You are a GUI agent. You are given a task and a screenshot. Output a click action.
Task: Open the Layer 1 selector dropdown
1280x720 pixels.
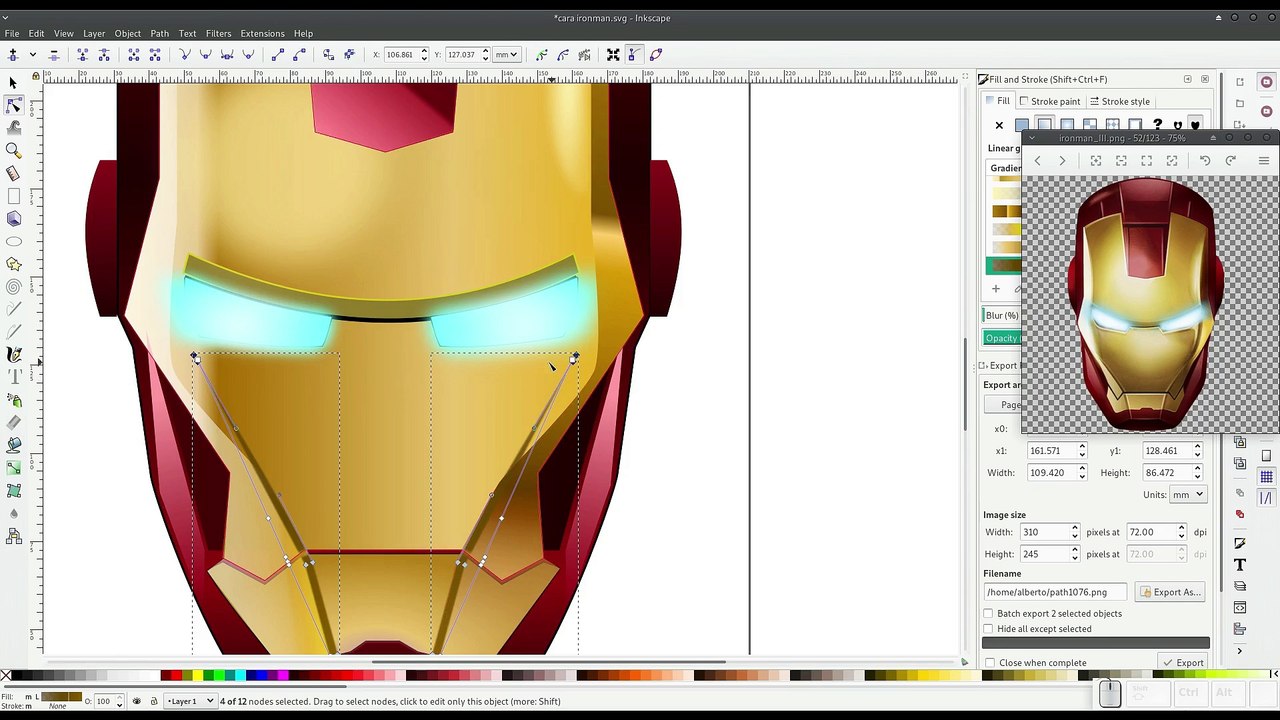pos(190,701)
